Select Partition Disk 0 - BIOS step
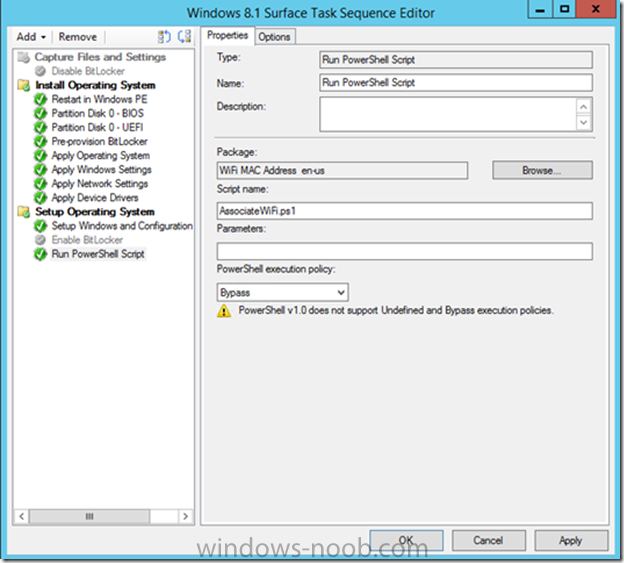This screenshot has width=624, height=563. point(98,113)
